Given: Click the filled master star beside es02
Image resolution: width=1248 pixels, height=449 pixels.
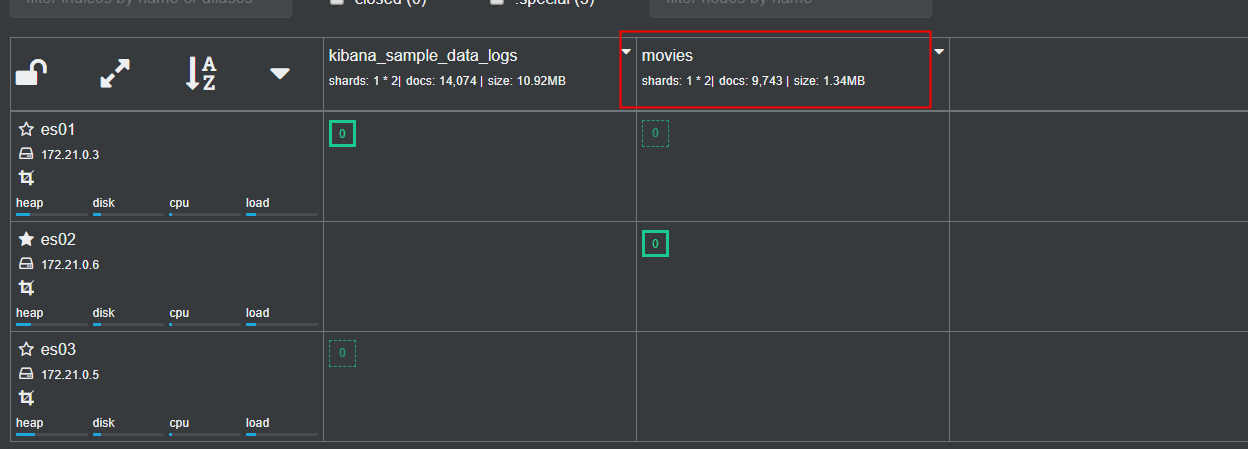Looking at the screenshot, I should click(27, 240).
